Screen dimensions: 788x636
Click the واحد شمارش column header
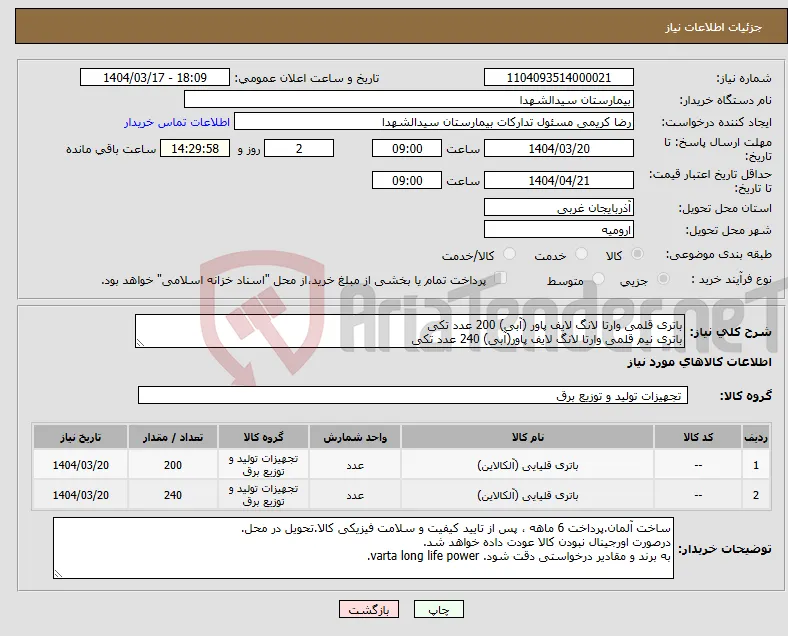tap(355, 437)
